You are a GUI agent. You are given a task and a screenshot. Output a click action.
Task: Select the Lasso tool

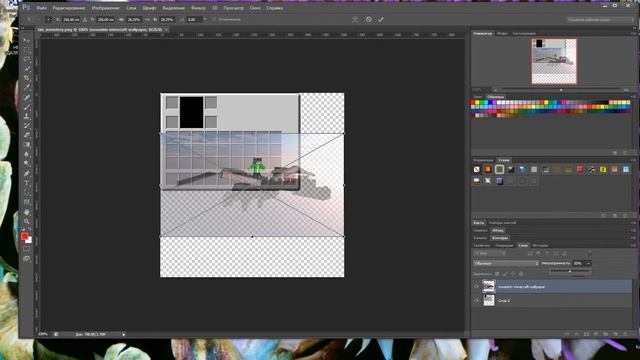click(27, 59)
